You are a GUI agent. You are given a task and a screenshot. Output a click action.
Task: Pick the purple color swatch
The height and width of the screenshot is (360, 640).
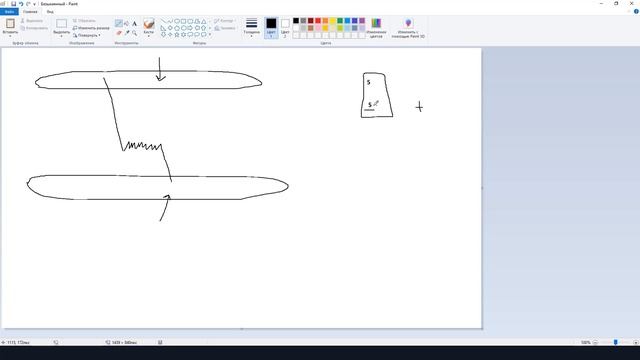362,21
